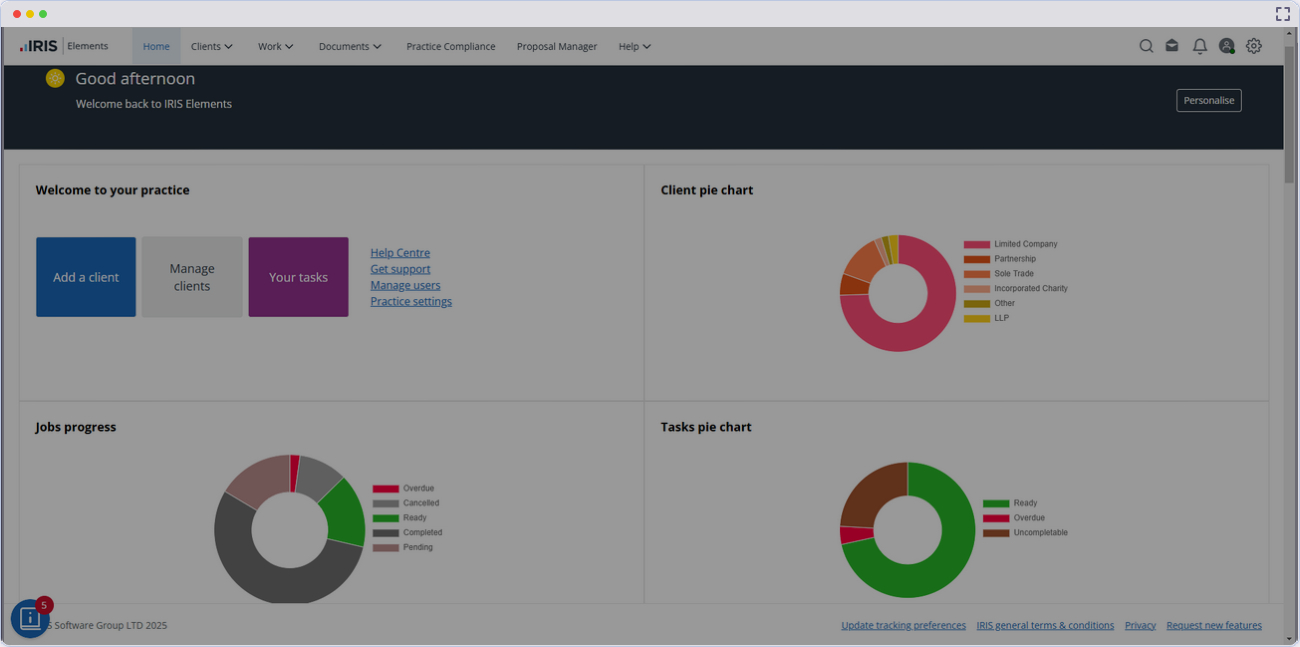Expand the Clients dropdown menu

211,46
